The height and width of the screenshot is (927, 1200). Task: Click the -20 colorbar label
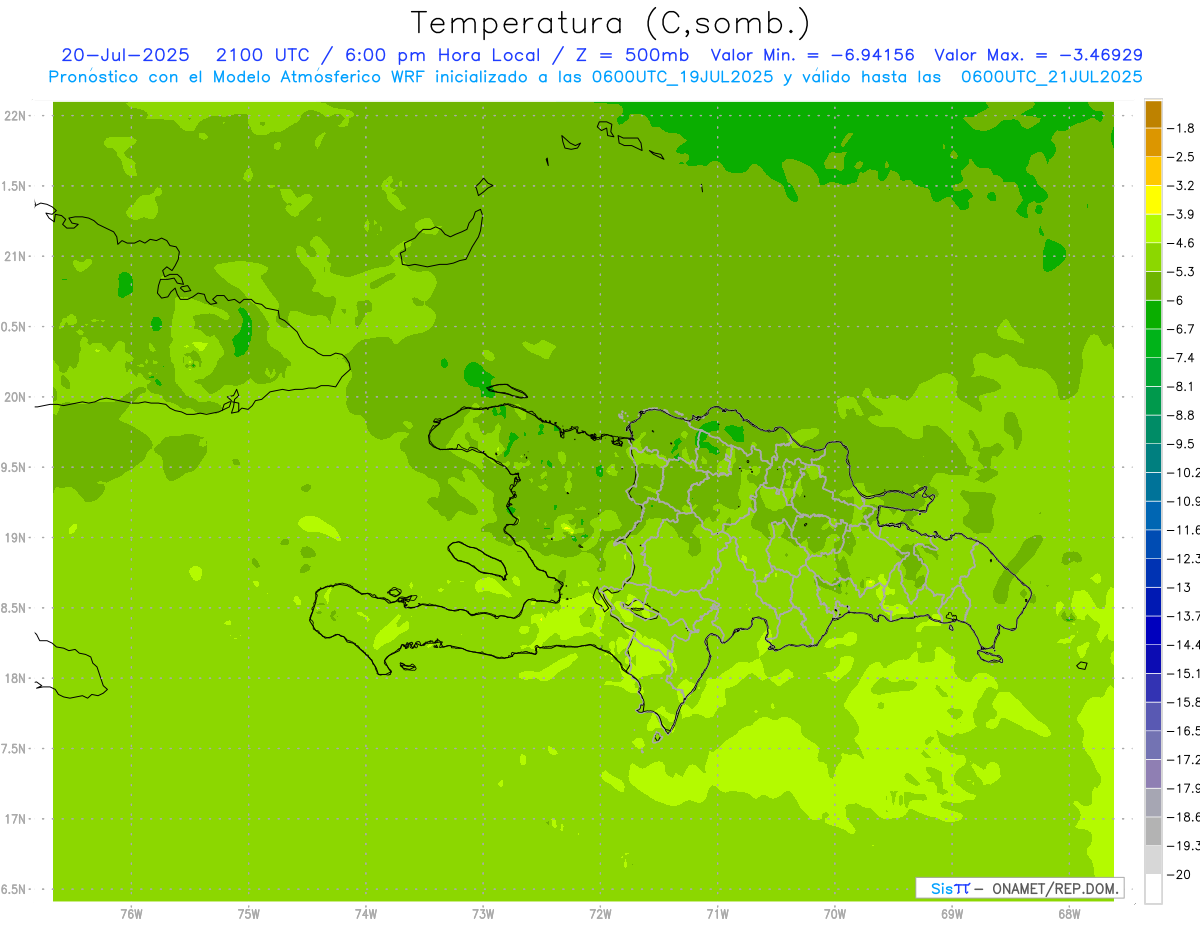(1178, 874)
